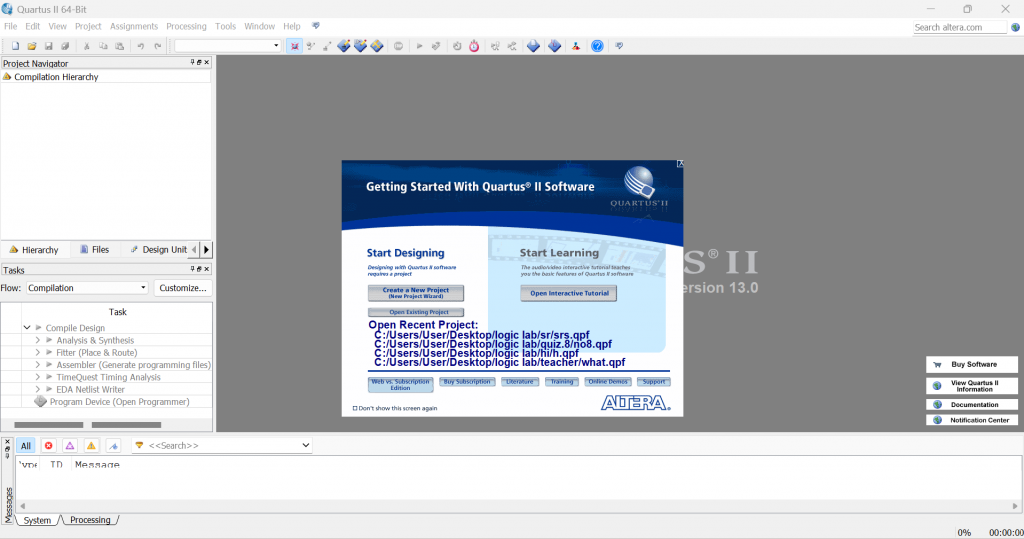Open the message Search dropdown arrow
Image resolution: width=1024 pixels, height=539 pixels.
306,446
